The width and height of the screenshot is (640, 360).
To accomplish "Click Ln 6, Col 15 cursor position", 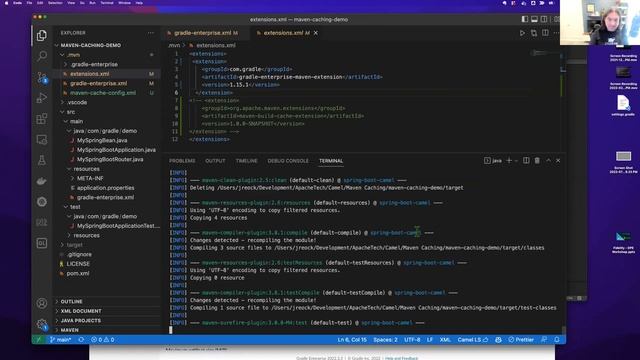I will pos(352,340).
